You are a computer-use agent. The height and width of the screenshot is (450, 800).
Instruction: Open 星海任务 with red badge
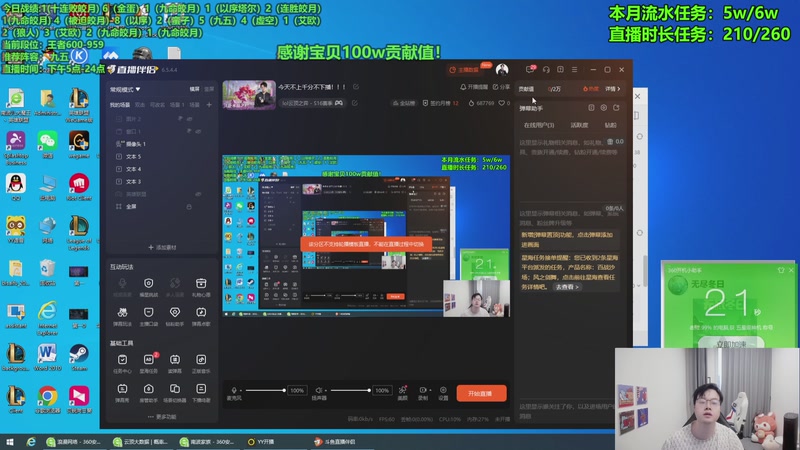[x=148, y=363]
